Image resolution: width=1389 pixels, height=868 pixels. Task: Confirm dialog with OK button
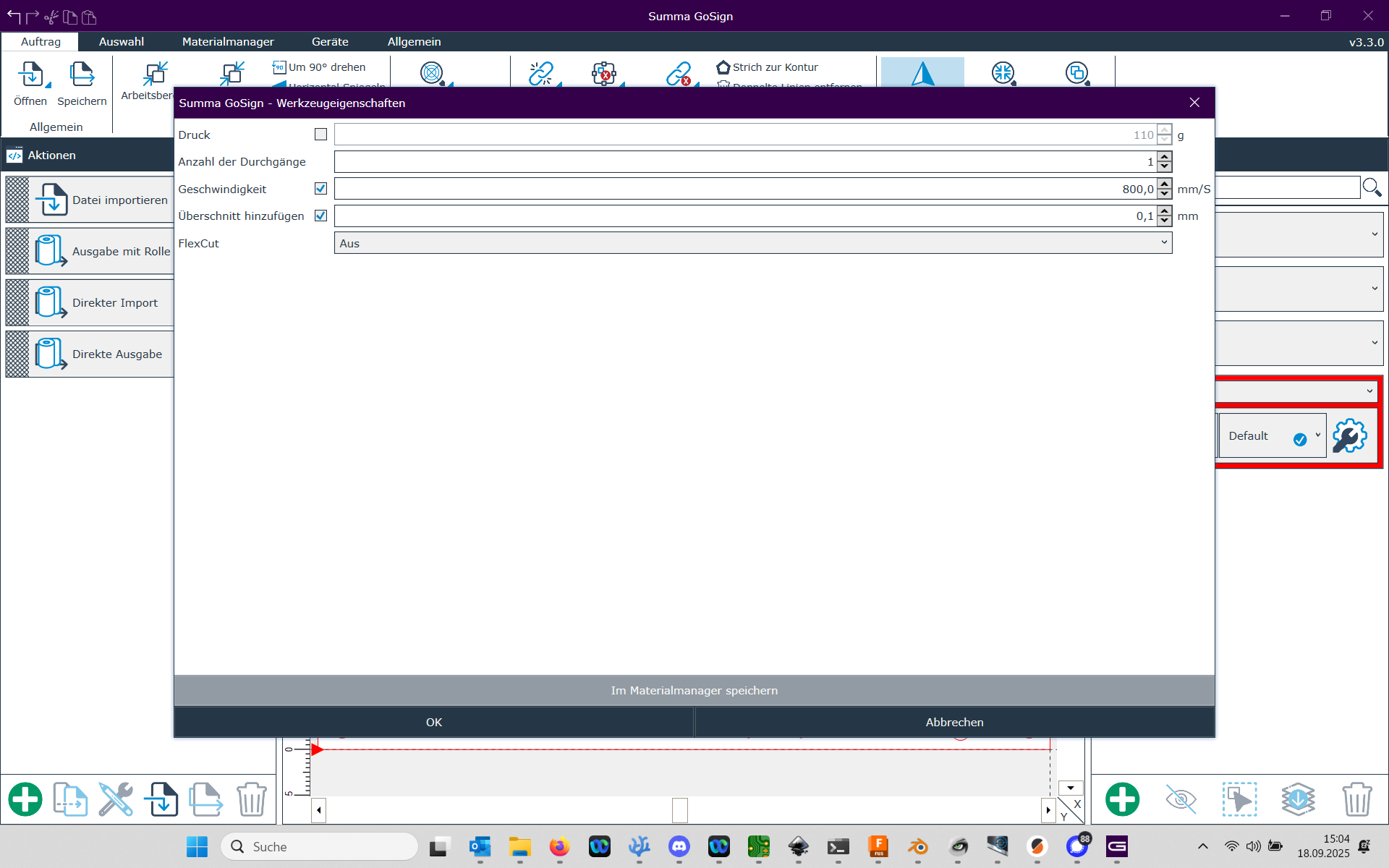point(434,722)
